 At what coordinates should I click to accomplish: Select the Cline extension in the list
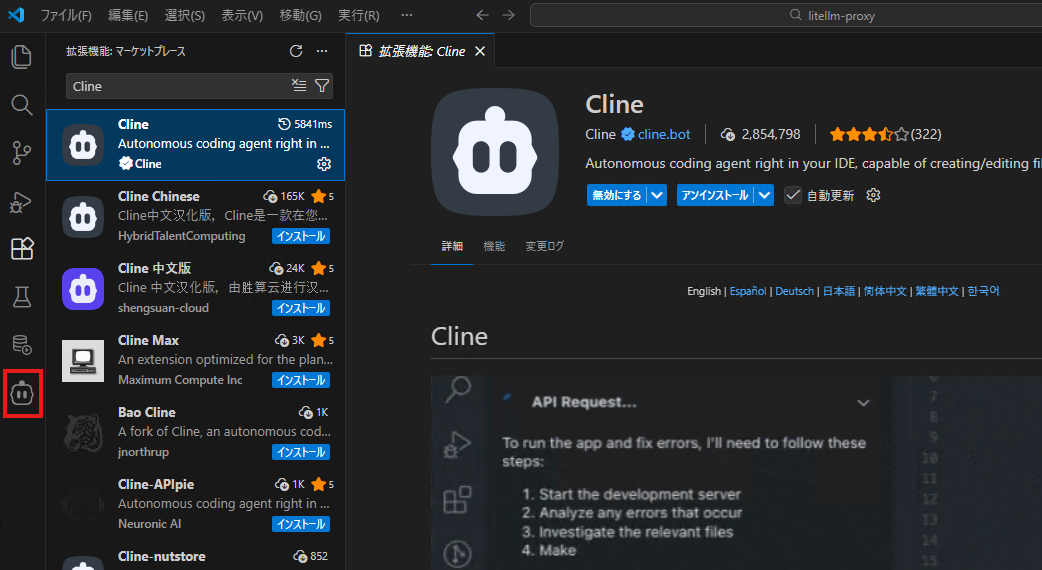195,145
